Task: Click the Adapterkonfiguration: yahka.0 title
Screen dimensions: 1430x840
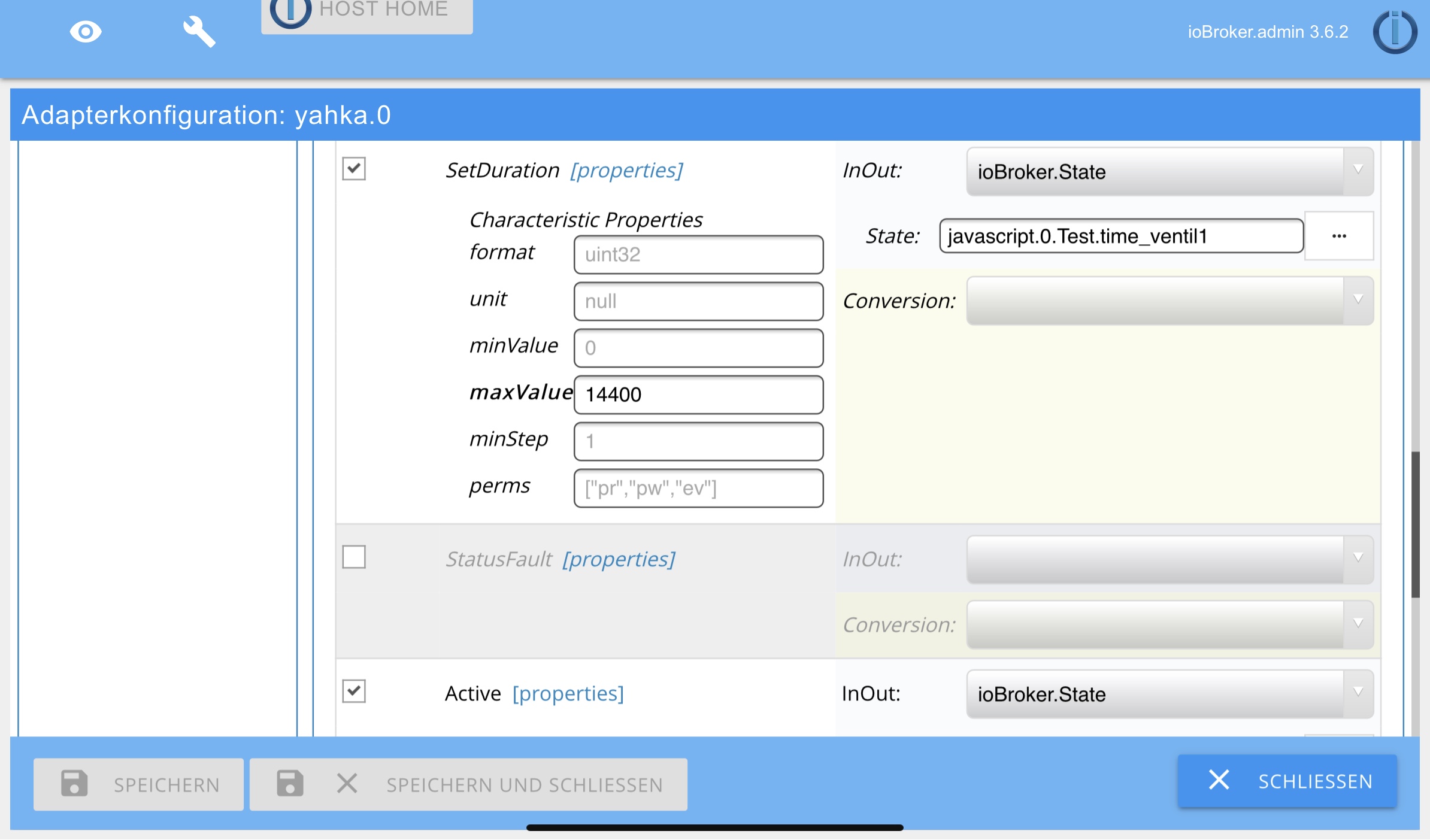Action: [x=206, y=115]
